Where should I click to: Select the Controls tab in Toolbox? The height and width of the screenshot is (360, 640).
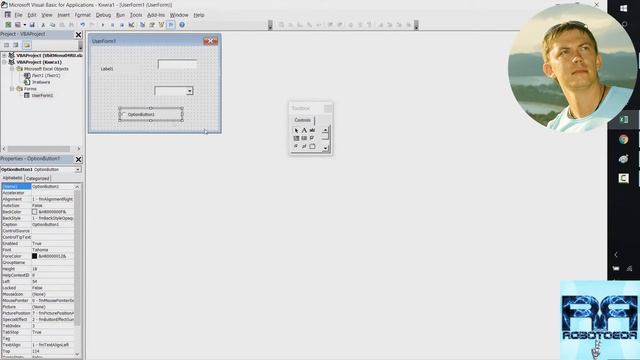pos(302,120)
